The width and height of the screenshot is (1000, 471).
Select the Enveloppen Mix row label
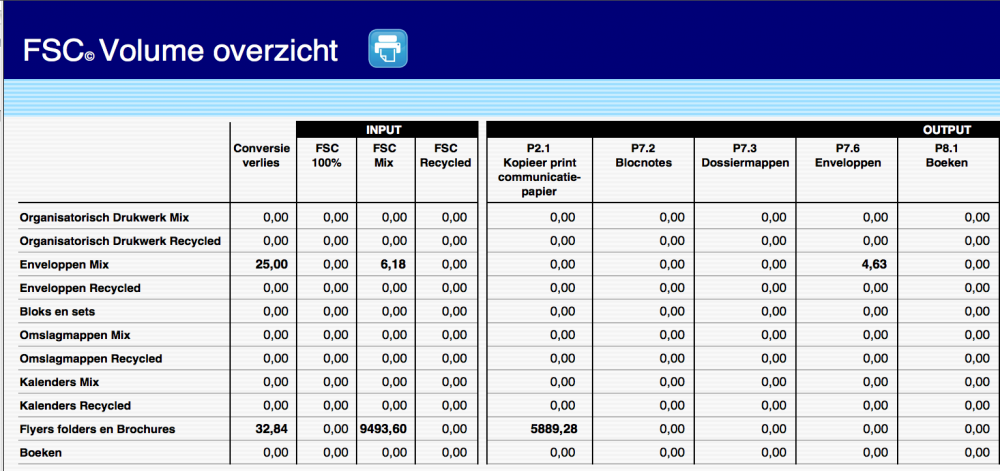coord(65,265)
